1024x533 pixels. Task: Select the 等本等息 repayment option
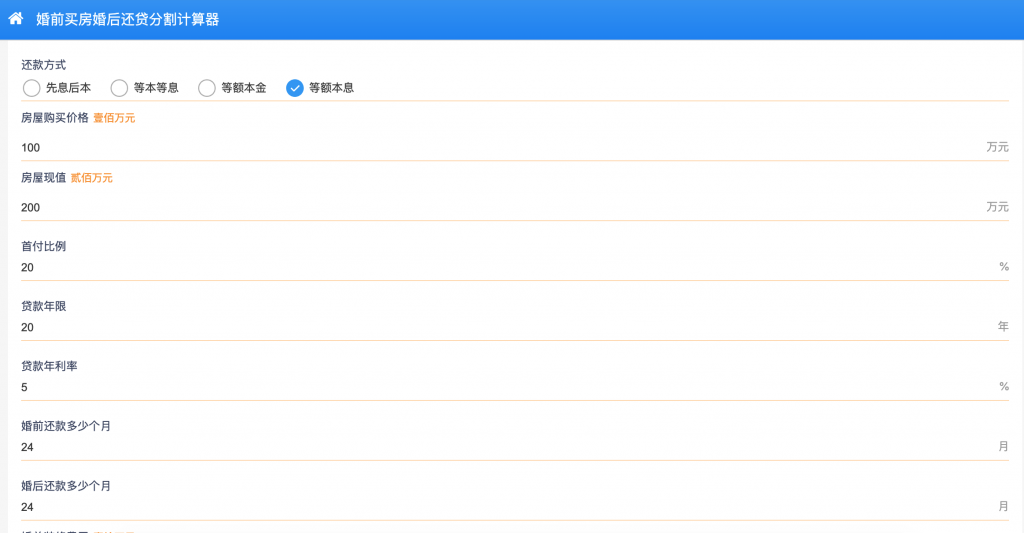point(119,88)
